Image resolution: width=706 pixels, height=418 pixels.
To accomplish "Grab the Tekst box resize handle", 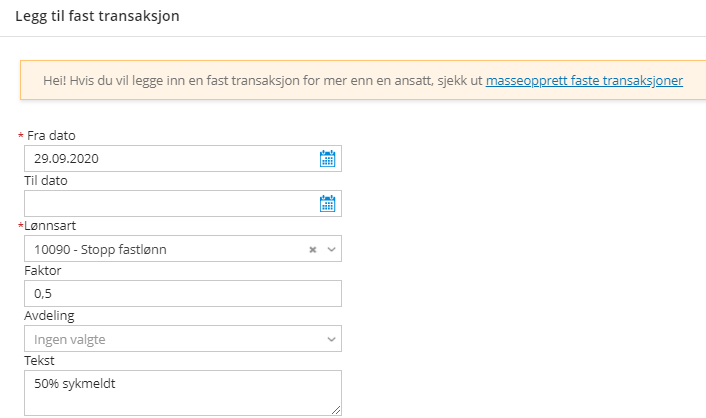I will coord(336,409).
